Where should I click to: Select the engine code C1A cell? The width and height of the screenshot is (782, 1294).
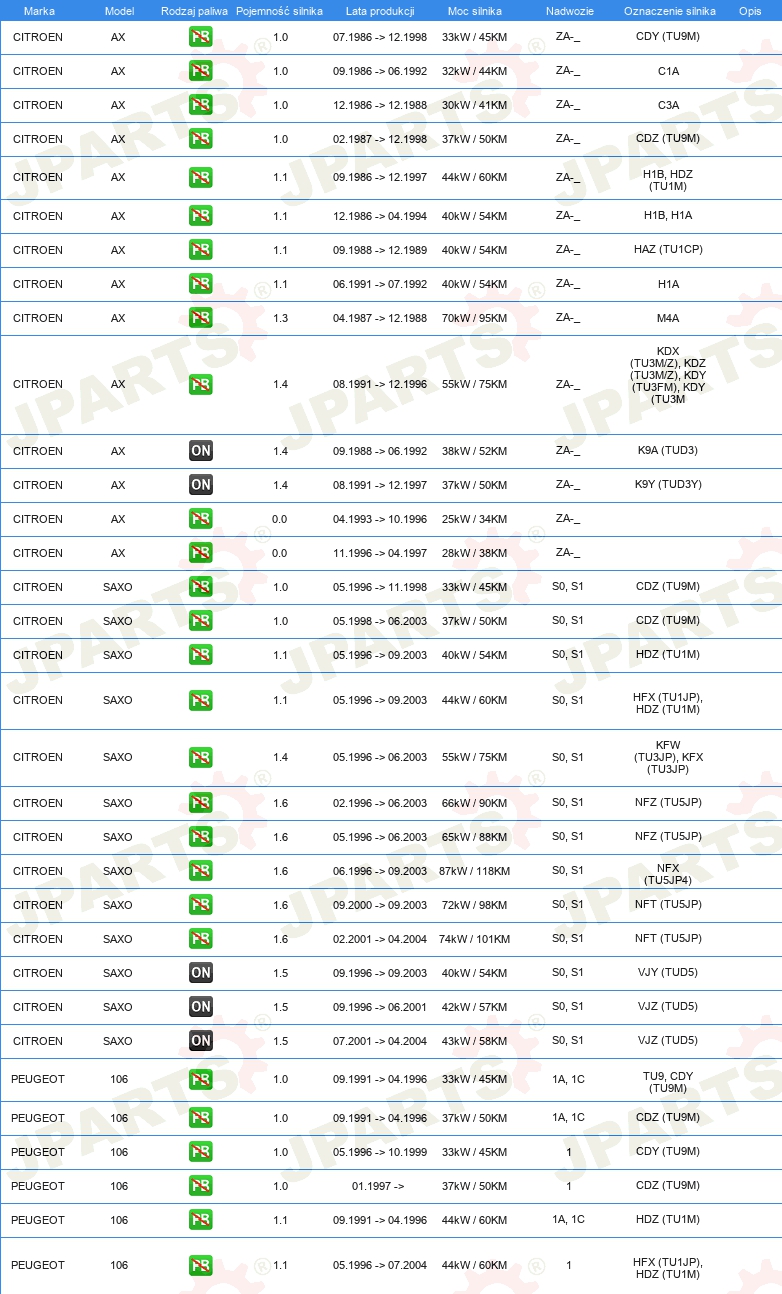click(x=668, y=72)
